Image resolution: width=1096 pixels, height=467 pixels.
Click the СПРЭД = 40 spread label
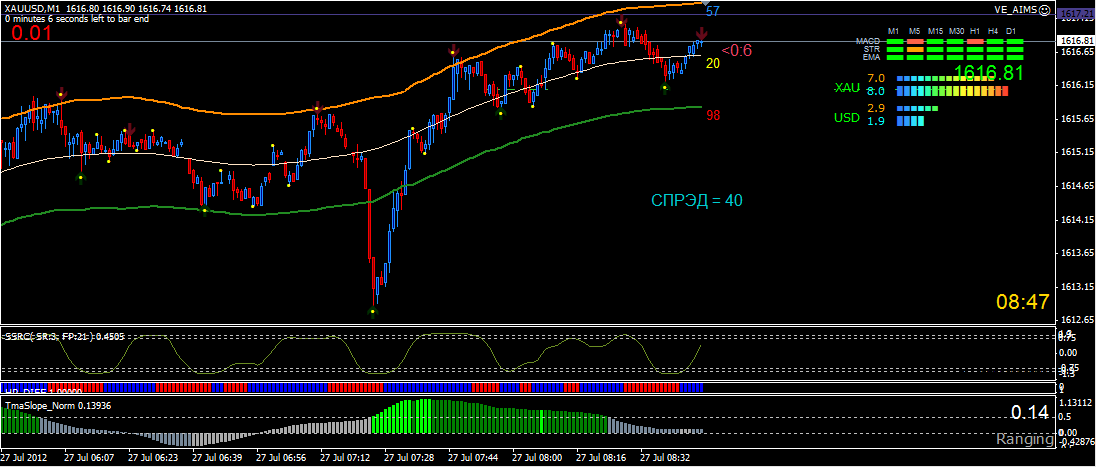[697, 201]
